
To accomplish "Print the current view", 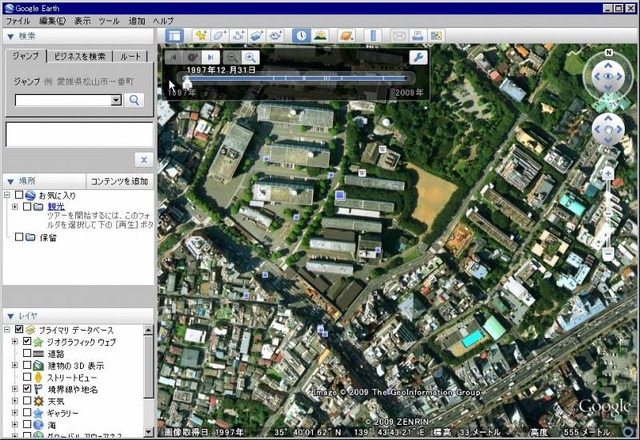I will coord(417,36).
